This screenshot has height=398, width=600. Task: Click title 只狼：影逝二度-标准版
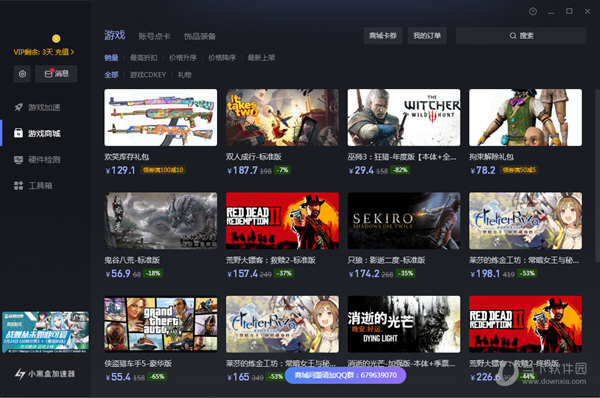[386, 260]
